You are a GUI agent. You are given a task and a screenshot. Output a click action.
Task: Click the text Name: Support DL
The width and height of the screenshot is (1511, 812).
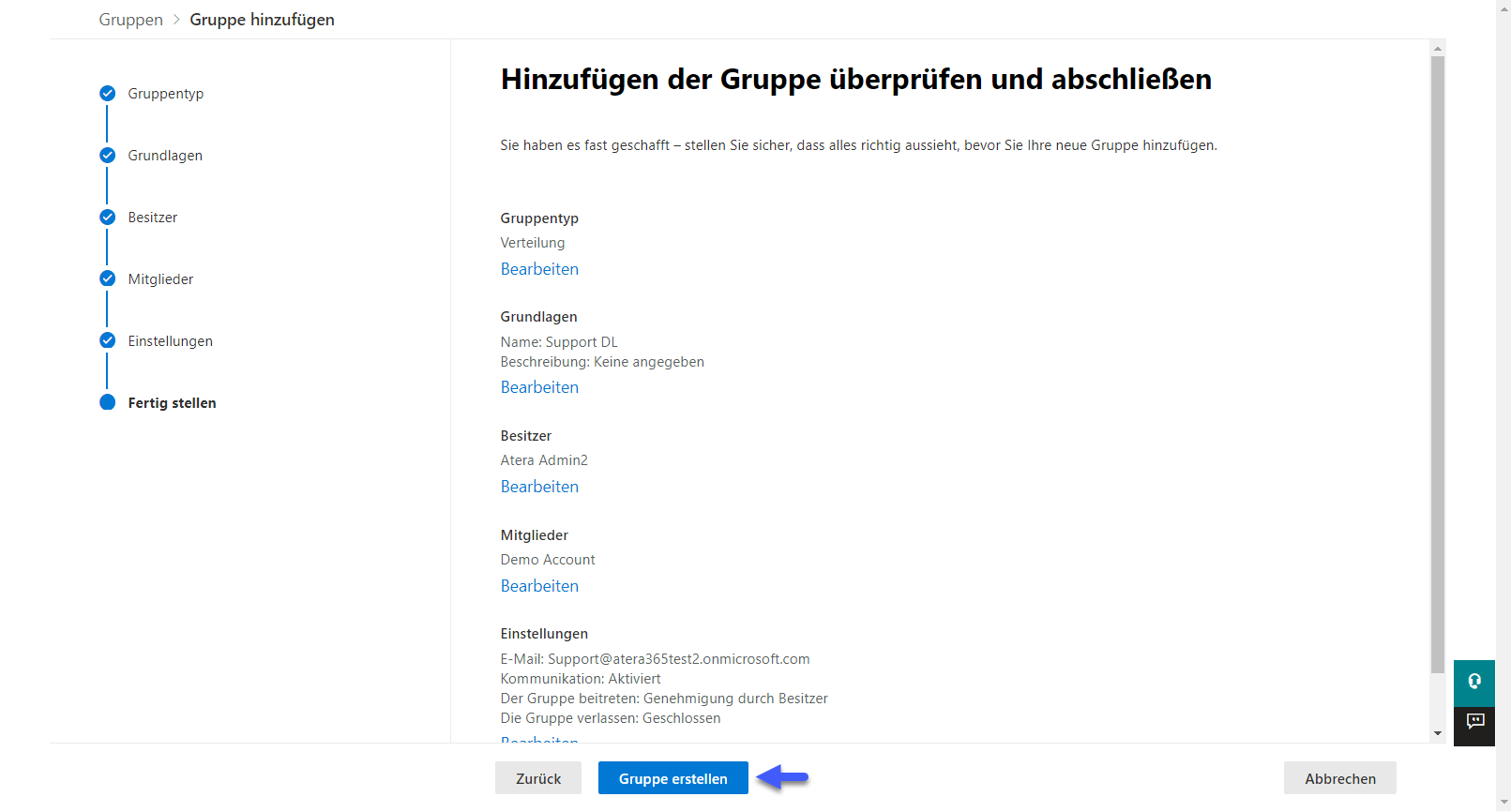pyautogui.click(x=559, y=342)
